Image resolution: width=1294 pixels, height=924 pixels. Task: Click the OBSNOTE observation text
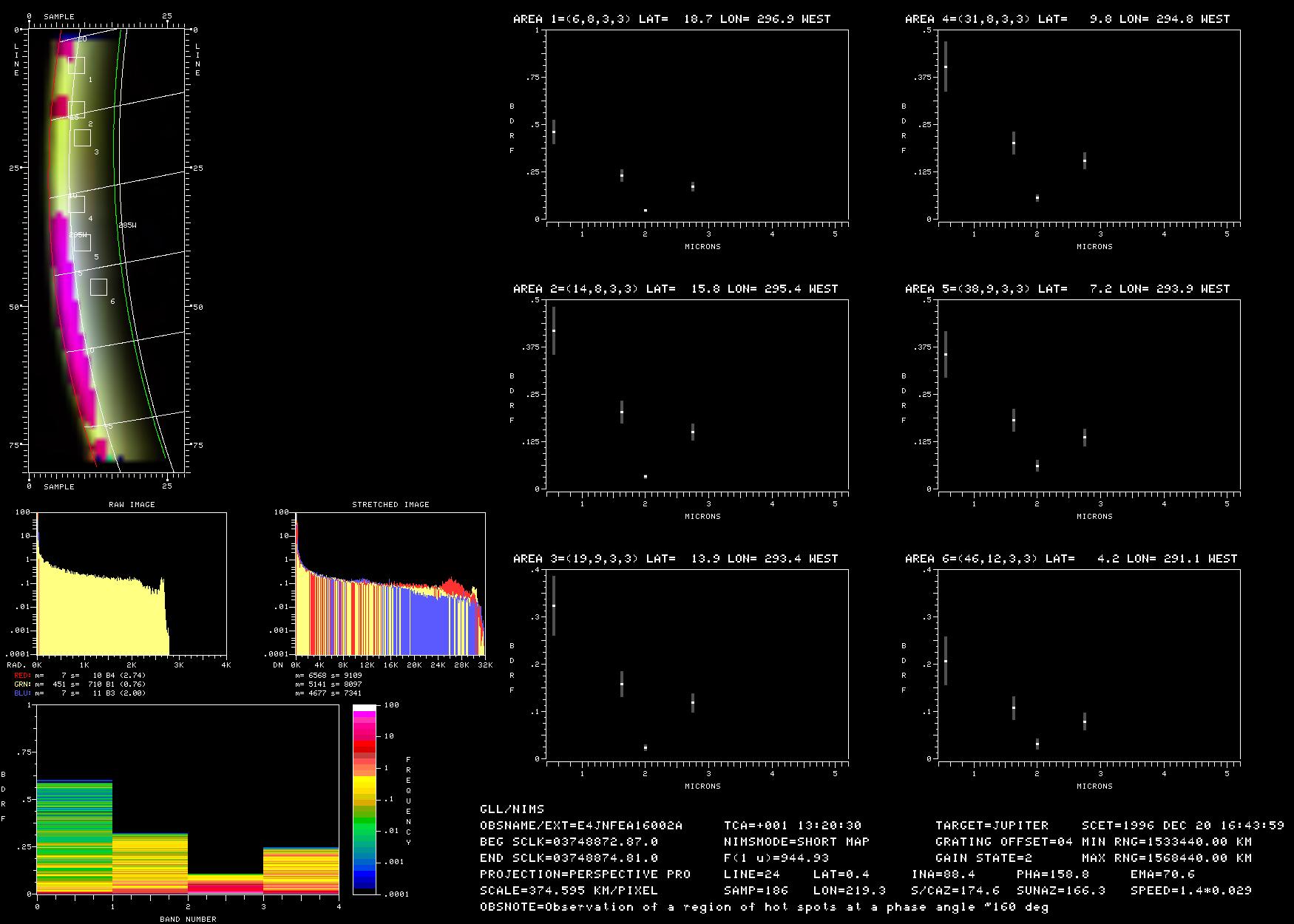764,907
